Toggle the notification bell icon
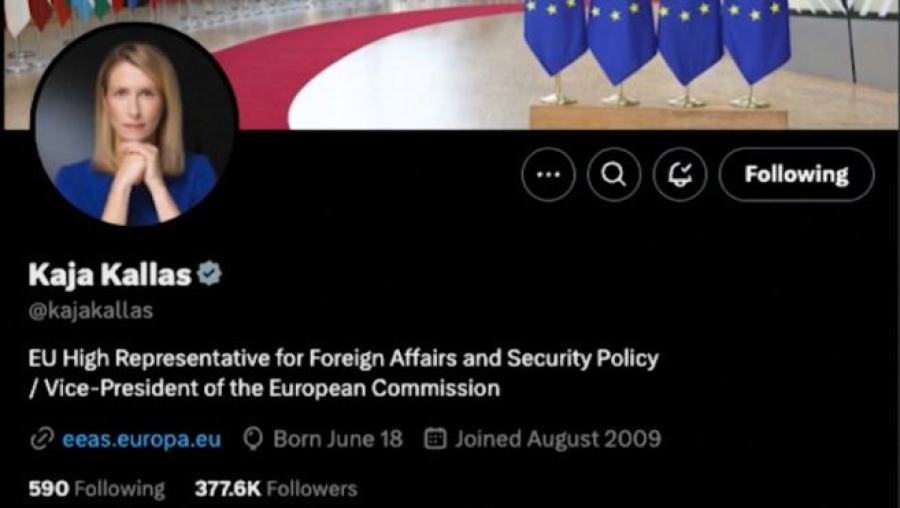The width and height of the screenshot is (900, 508). coord(680,174)
